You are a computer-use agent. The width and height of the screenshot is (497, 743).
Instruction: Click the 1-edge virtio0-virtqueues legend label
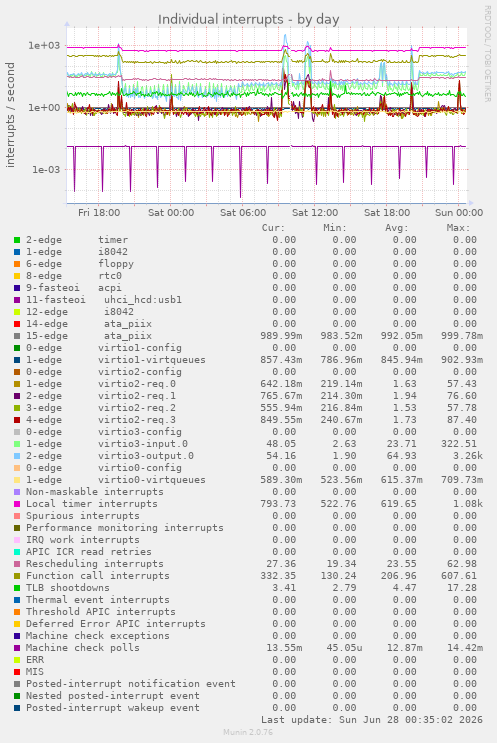click(116, 480)
